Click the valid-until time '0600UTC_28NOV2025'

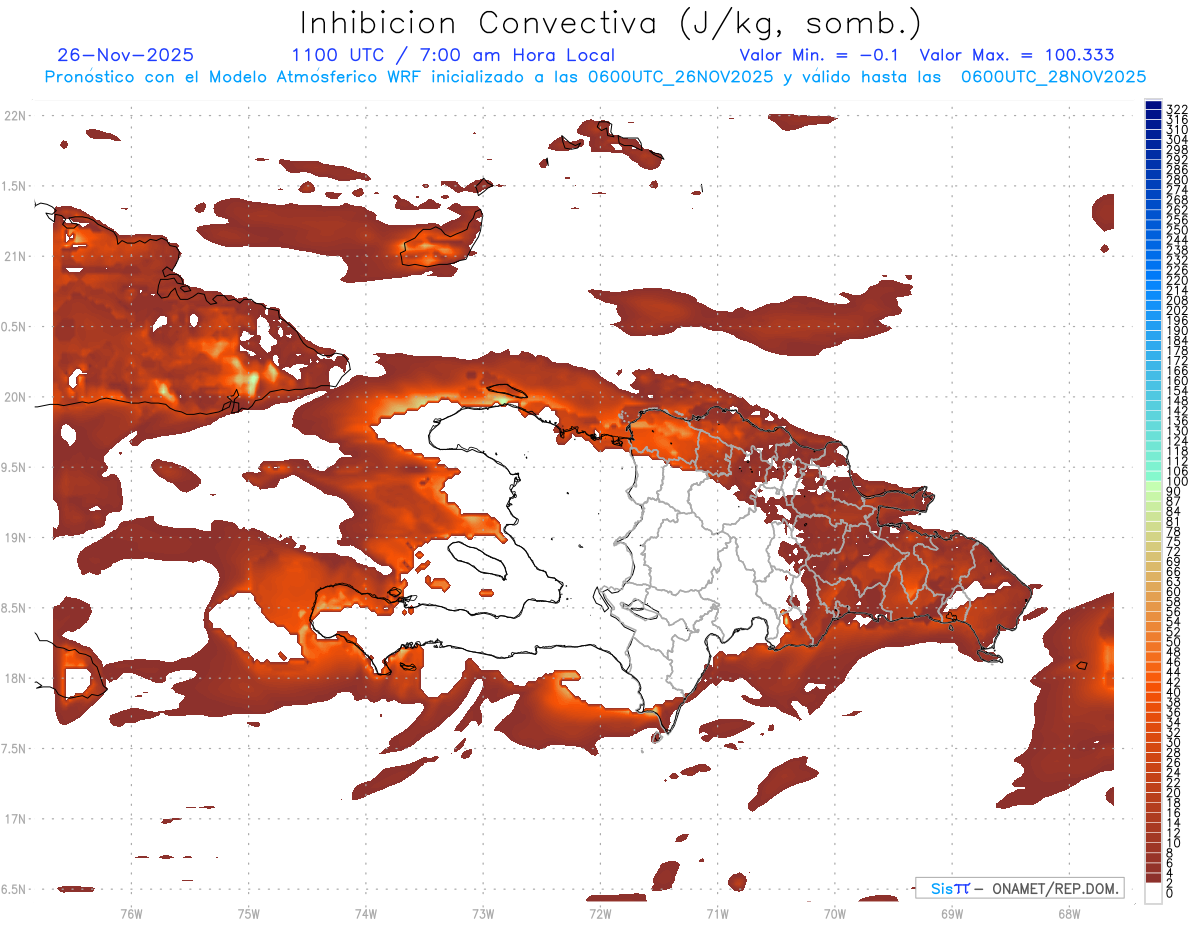click(1053, 77)
